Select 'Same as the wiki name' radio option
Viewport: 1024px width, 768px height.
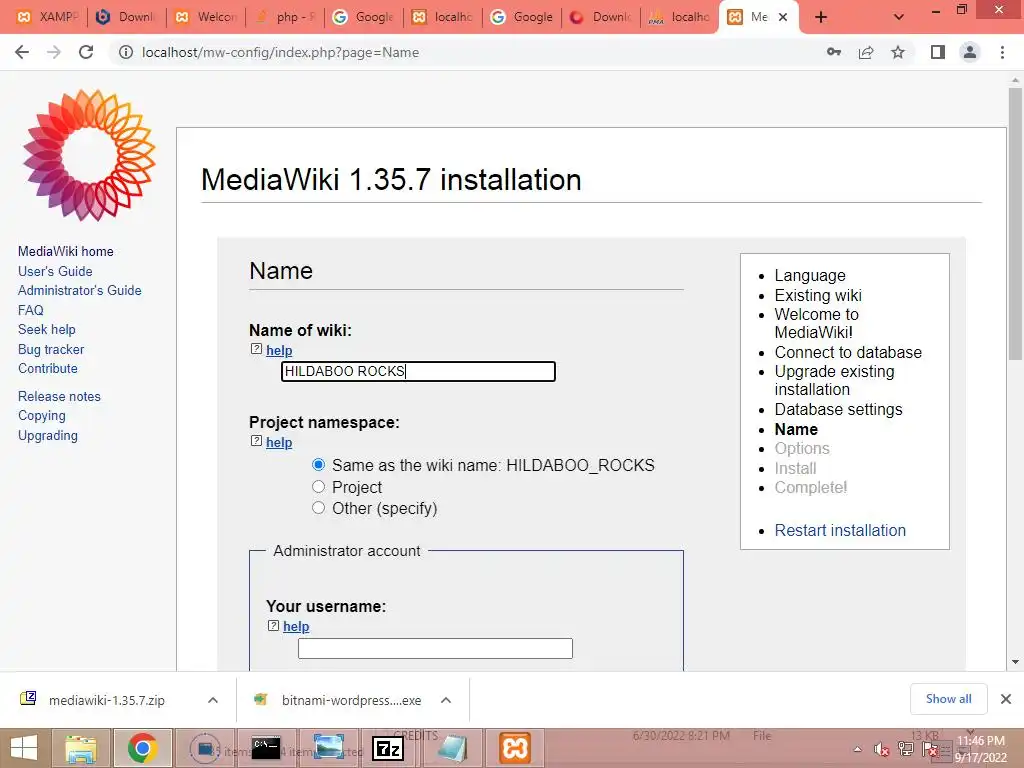318,464
